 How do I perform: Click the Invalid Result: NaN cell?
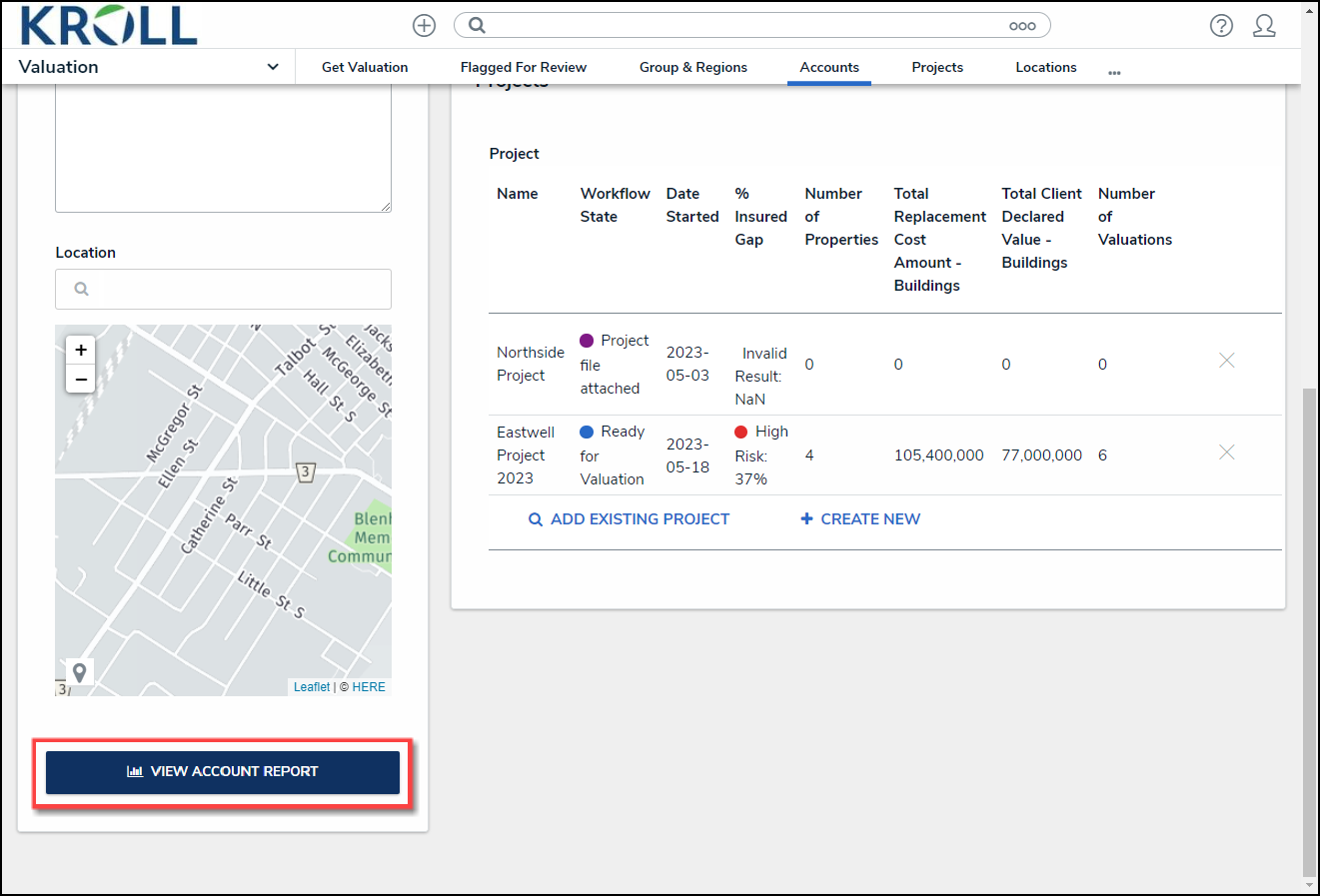[761, 377]
